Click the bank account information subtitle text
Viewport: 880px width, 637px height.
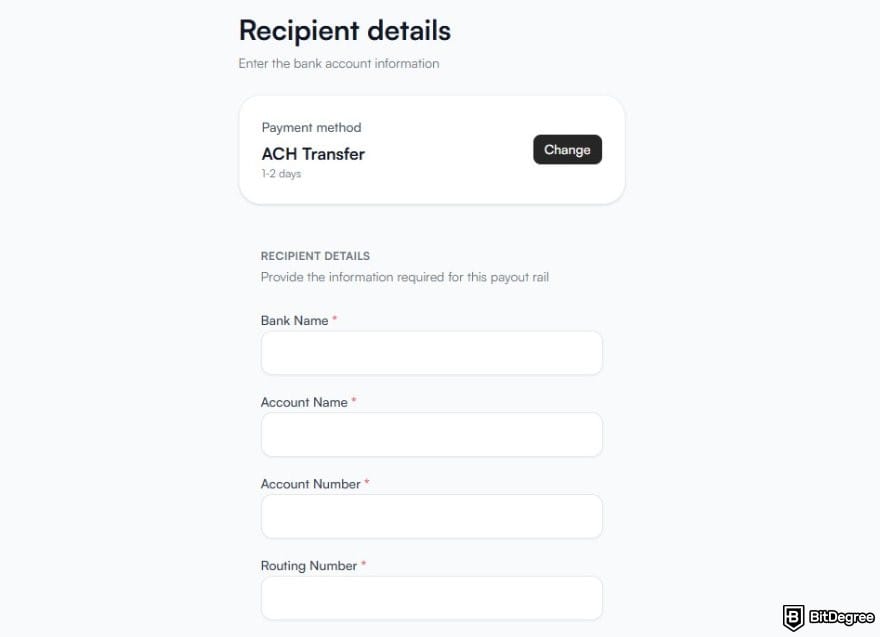pos(338,63)
